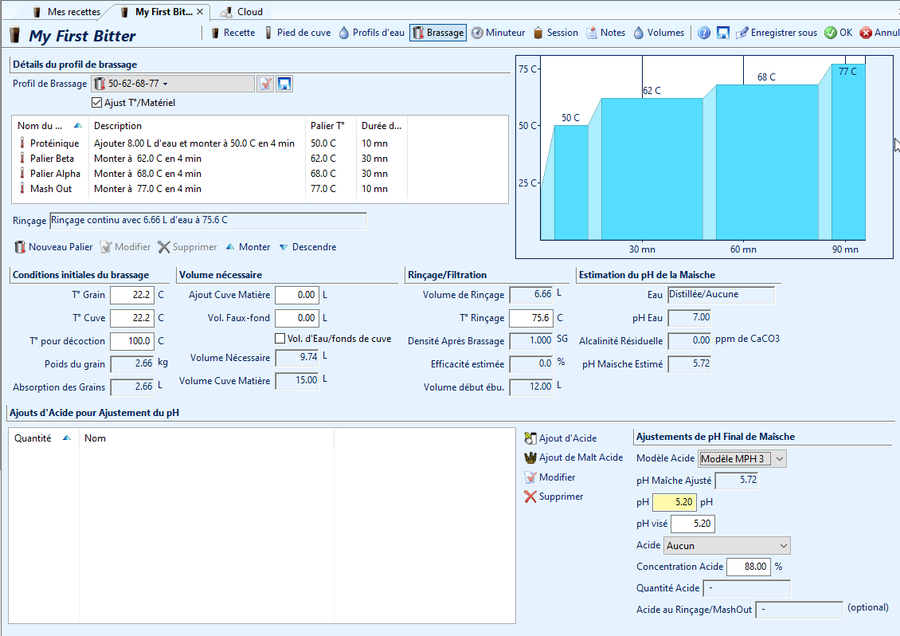Enable Vol. d'Eau/fonds de cuve checkbox

click(x=280, y=339)
